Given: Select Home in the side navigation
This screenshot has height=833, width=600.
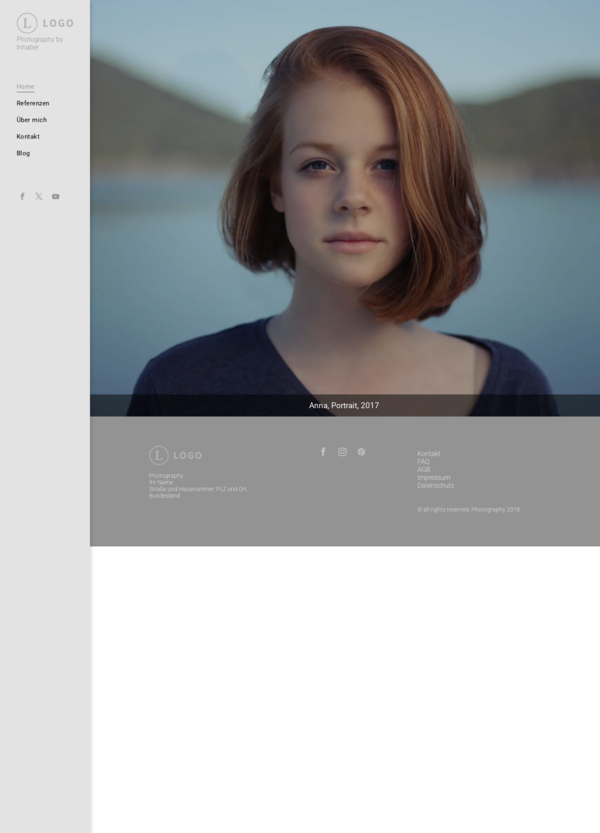Looking at the screenshot, I should coord(25,87).
